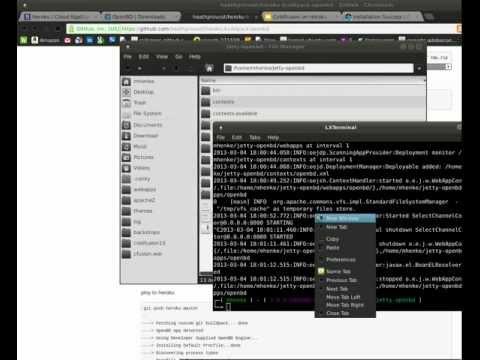Choose Move Tab Right in context menu

click(x=345, y=305)
